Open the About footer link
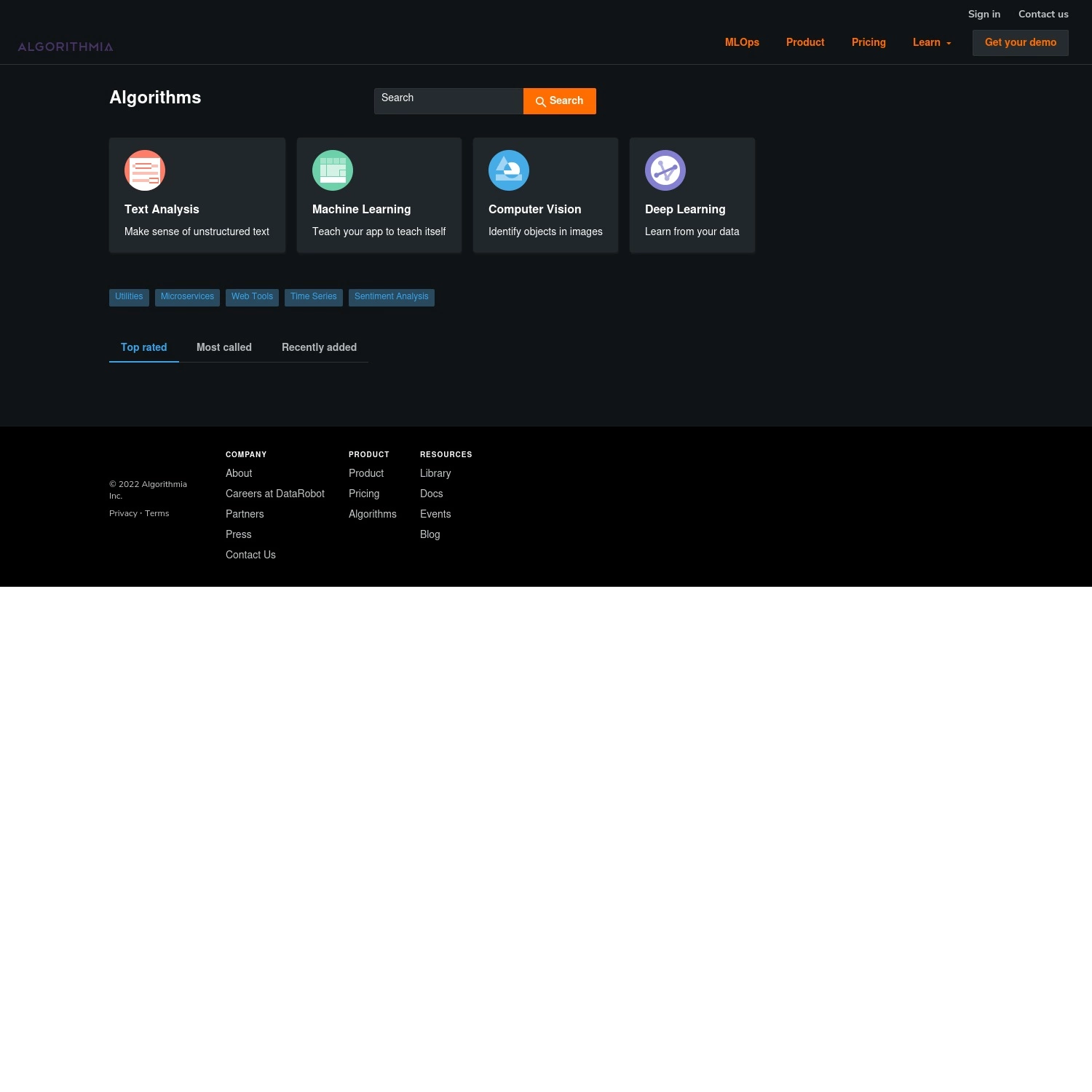The width and height of the screenshot is (1092, 1092). 239,473
